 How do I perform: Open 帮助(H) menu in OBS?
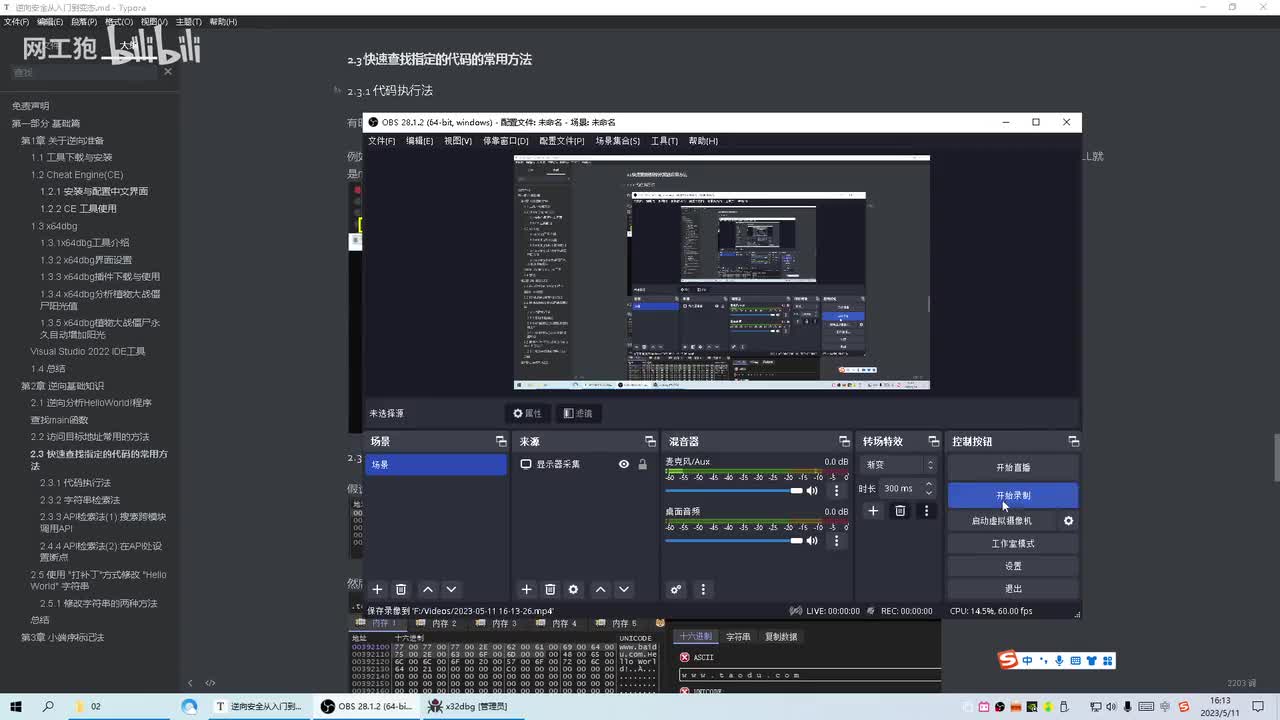[x=703, y=141]
